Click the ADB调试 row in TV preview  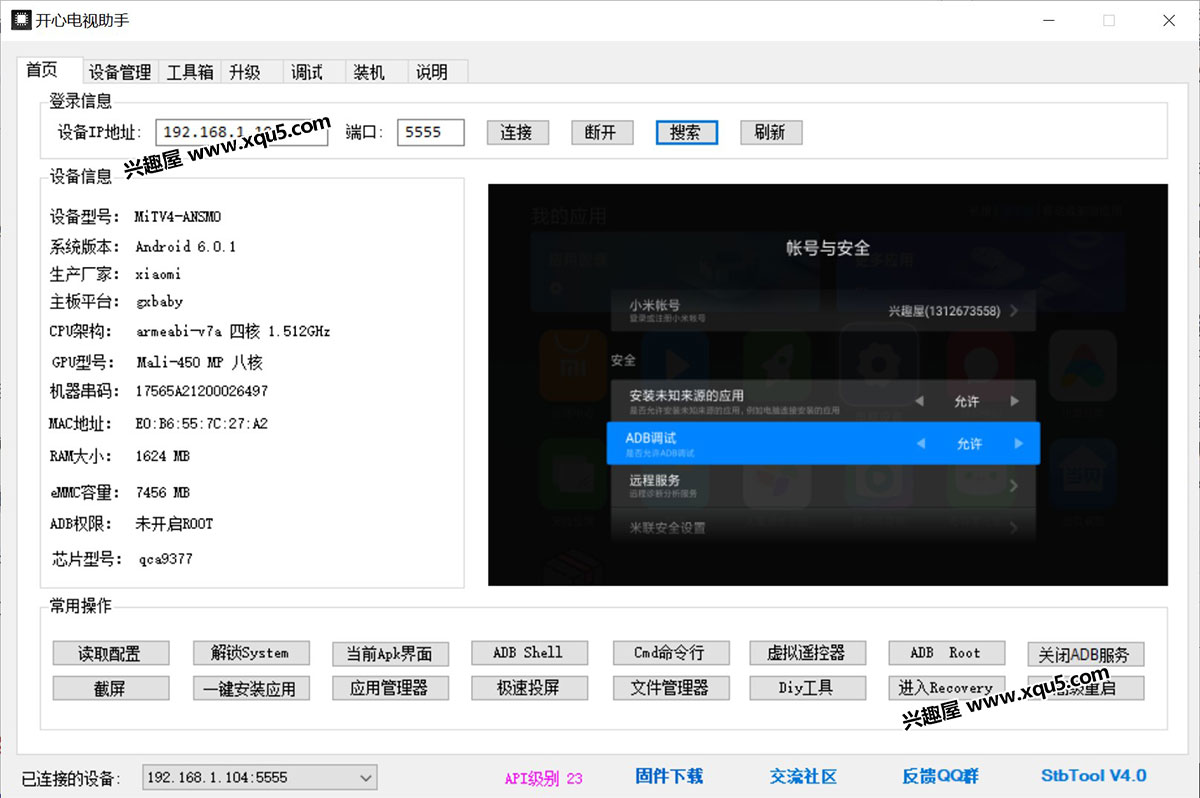824,443
